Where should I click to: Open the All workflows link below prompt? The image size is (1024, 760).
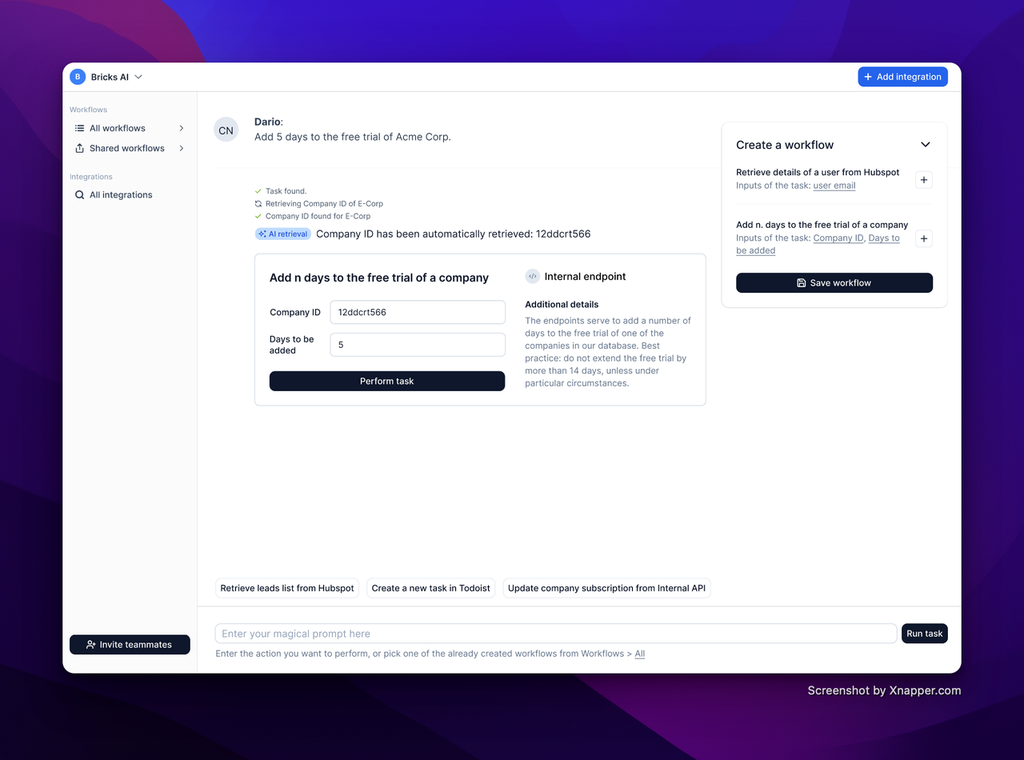(x=639, y=654)
